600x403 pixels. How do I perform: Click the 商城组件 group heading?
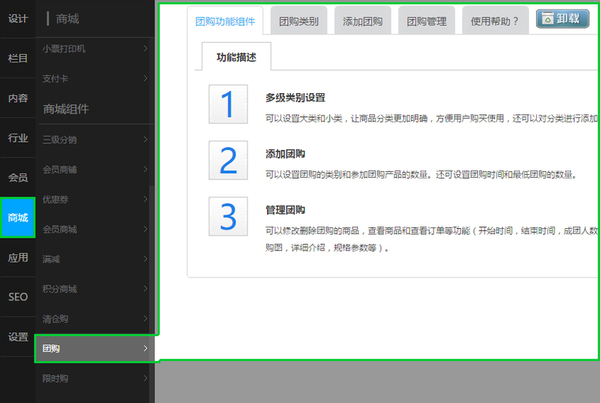pos(66,109)
